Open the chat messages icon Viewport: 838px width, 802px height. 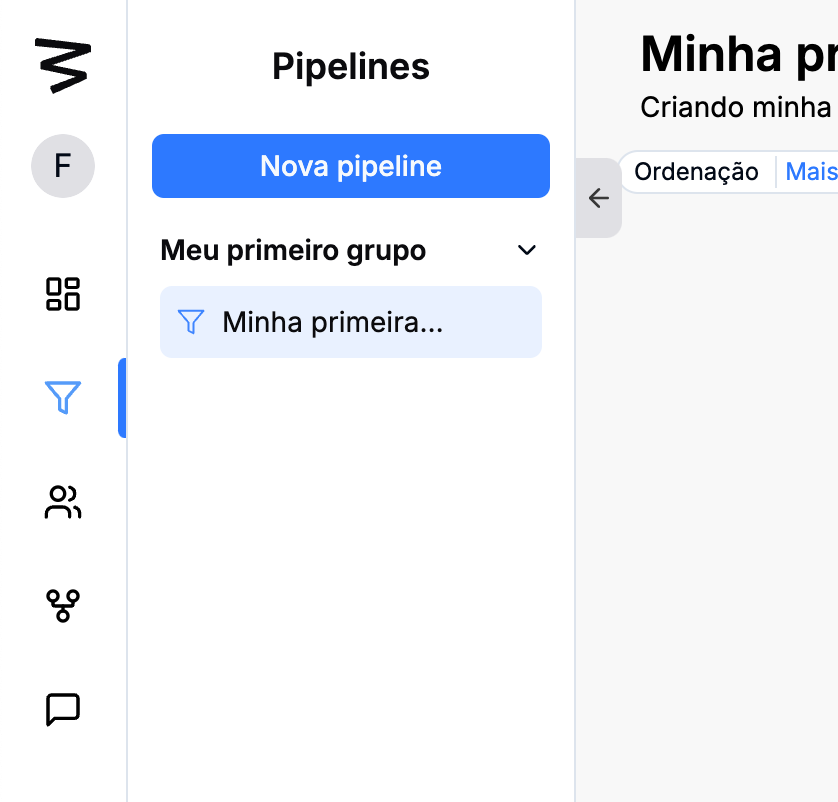click(x=63, y=709)
